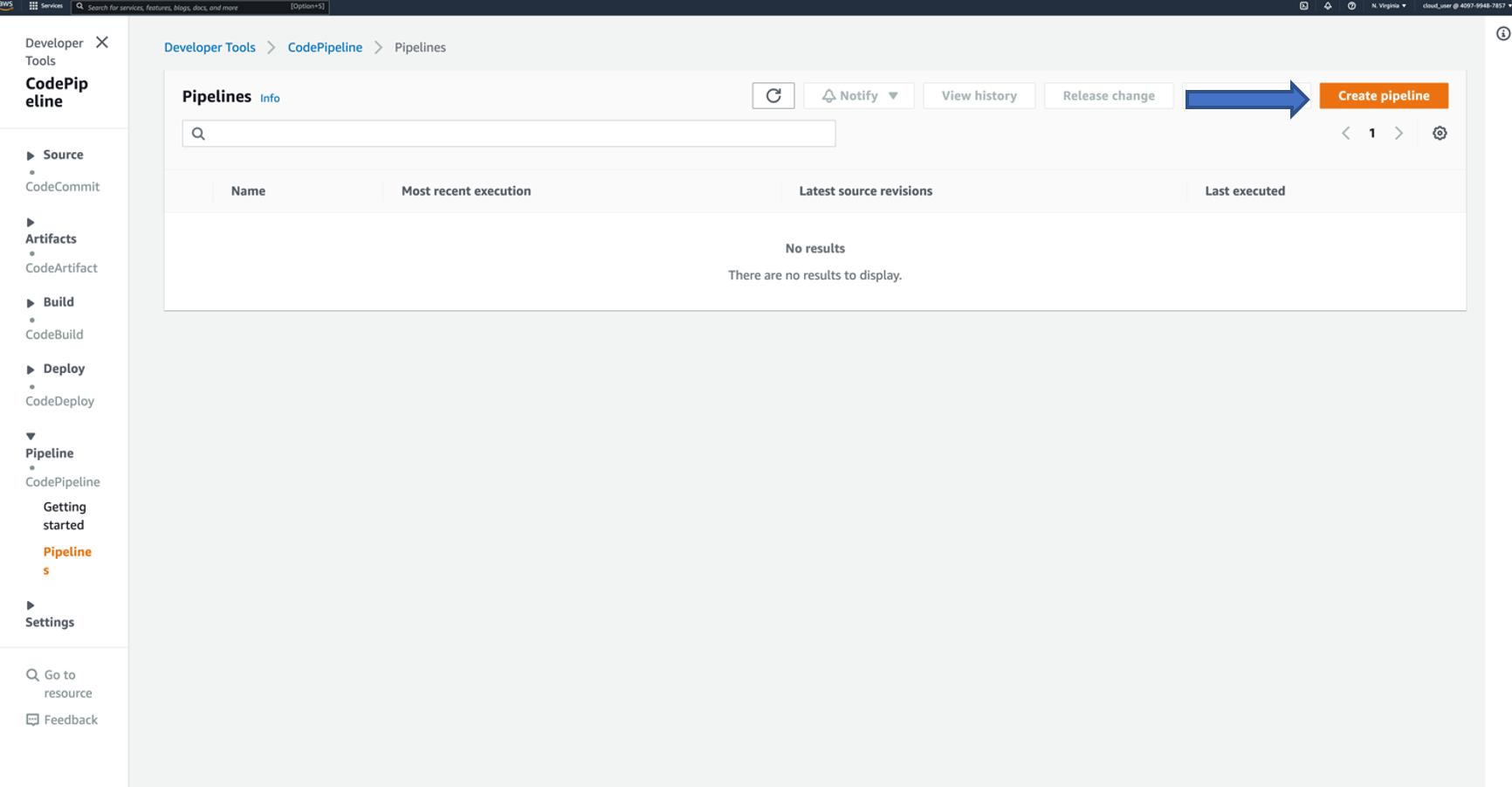Image resolution: width=1512 pixels, height=787 pixels.
Task: Open table preferences gear icon
Action: pyautogui.click(x=1440, y=134)
